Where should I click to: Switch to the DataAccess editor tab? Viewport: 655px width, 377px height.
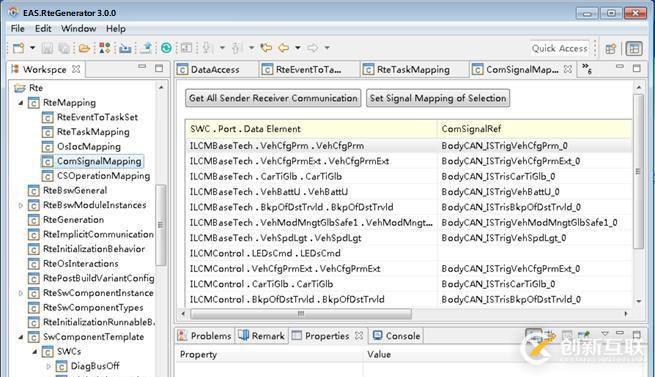[215, 69]
